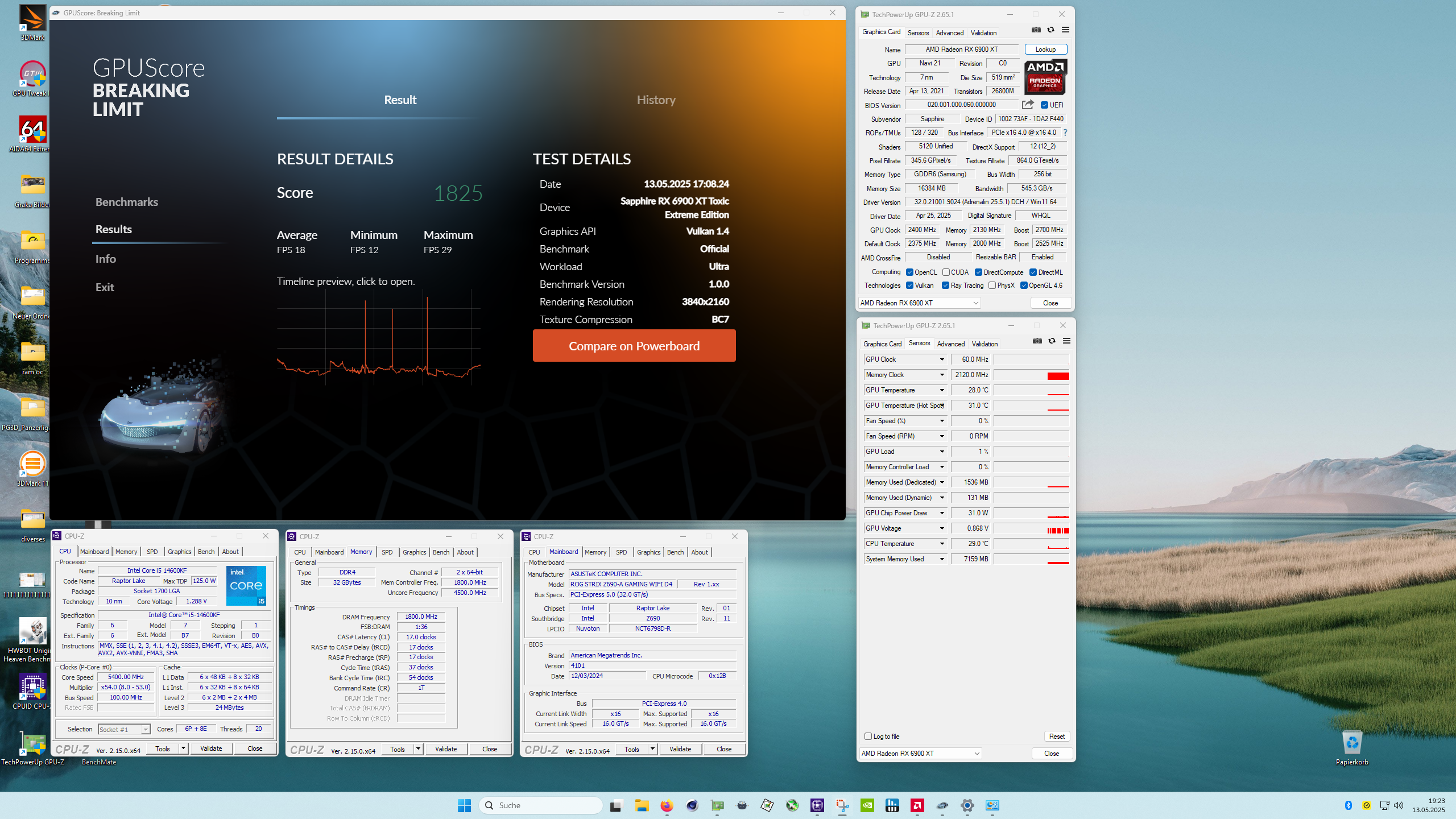Open AIDA64 Extreme desktop icon
This screenshot has width=1456, height=819.
(x=32, y=134)
